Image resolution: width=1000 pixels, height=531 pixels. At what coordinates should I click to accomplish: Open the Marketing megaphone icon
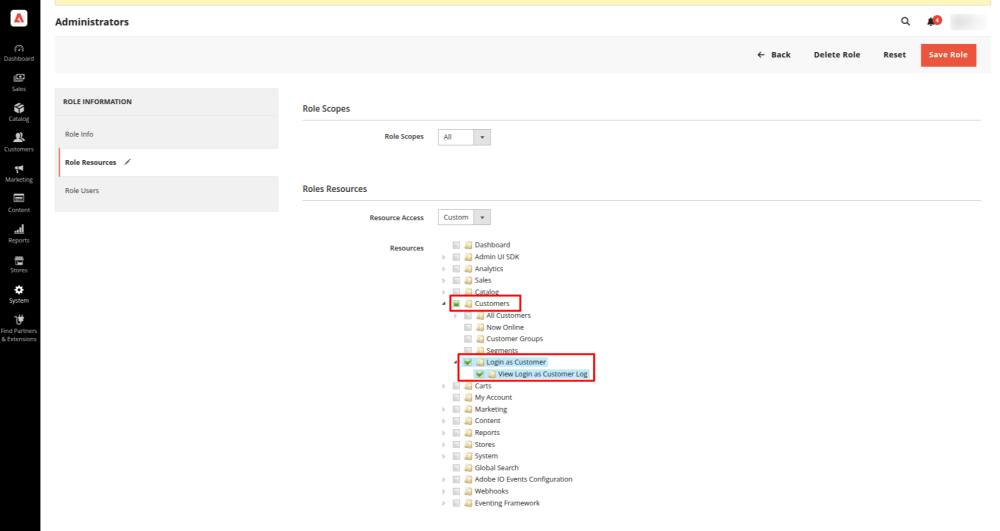(20, 170)
